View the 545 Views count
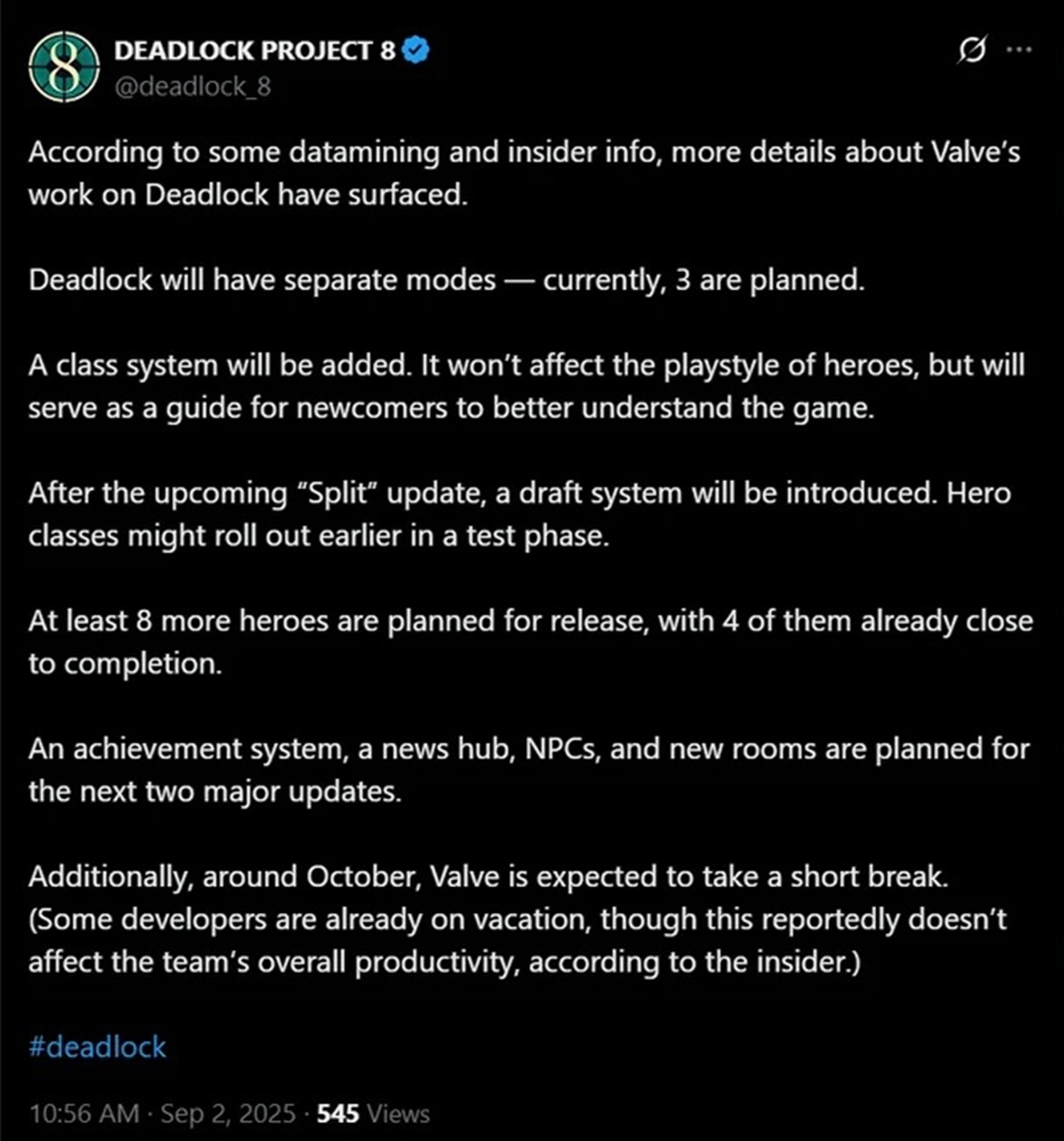 pyautogui.click(x=373, y=1114)
